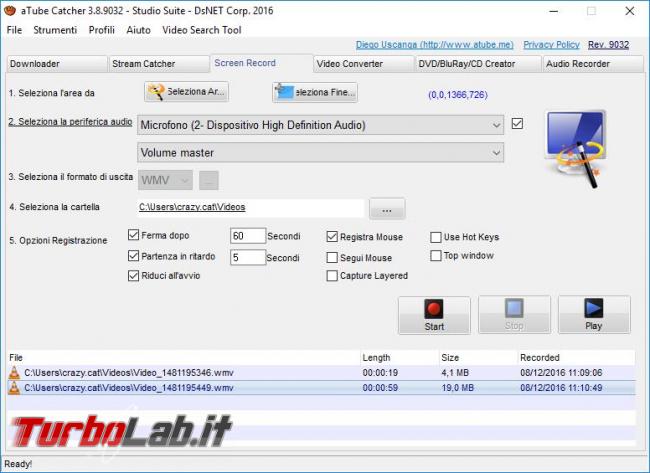Viewport: 650px width, 473px height.
Task: Click the Rev. 9032 link
Action: (609, 44)
